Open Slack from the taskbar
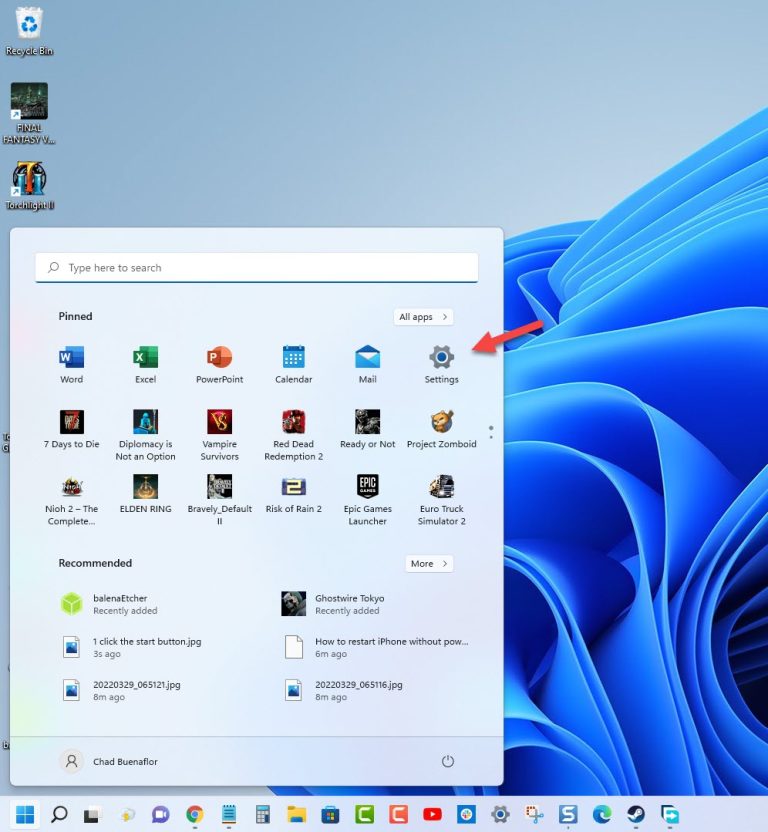This screenshot has width=768, height=832. (466, 814)
